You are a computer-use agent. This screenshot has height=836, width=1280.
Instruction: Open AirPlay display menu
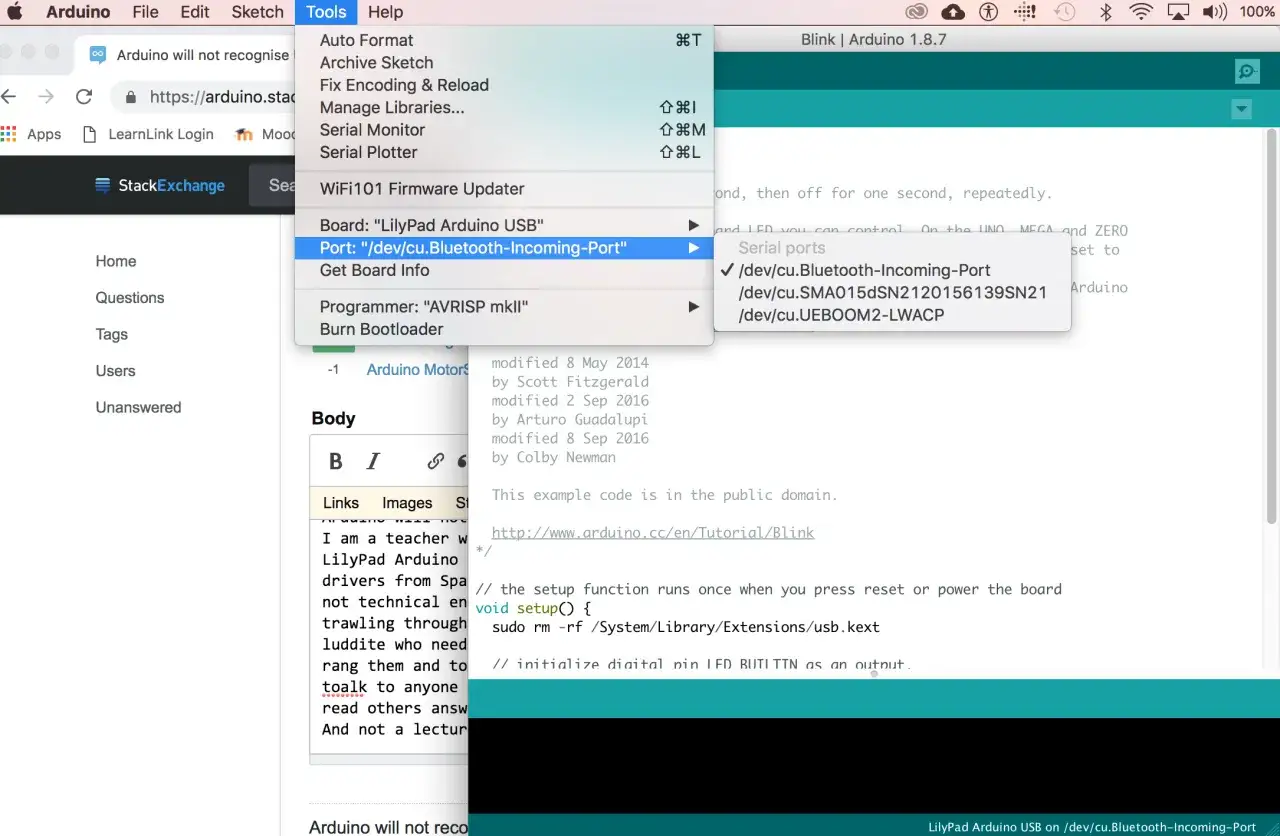(1178, 12)
